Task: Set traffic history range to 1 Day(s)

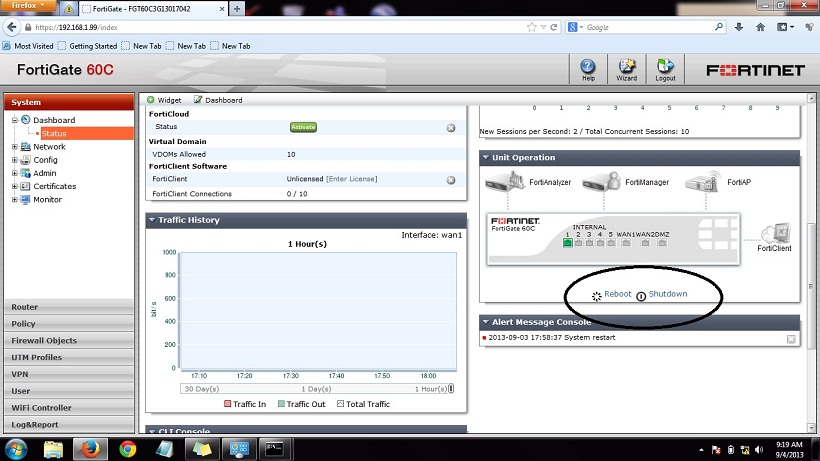Action: 316,389
